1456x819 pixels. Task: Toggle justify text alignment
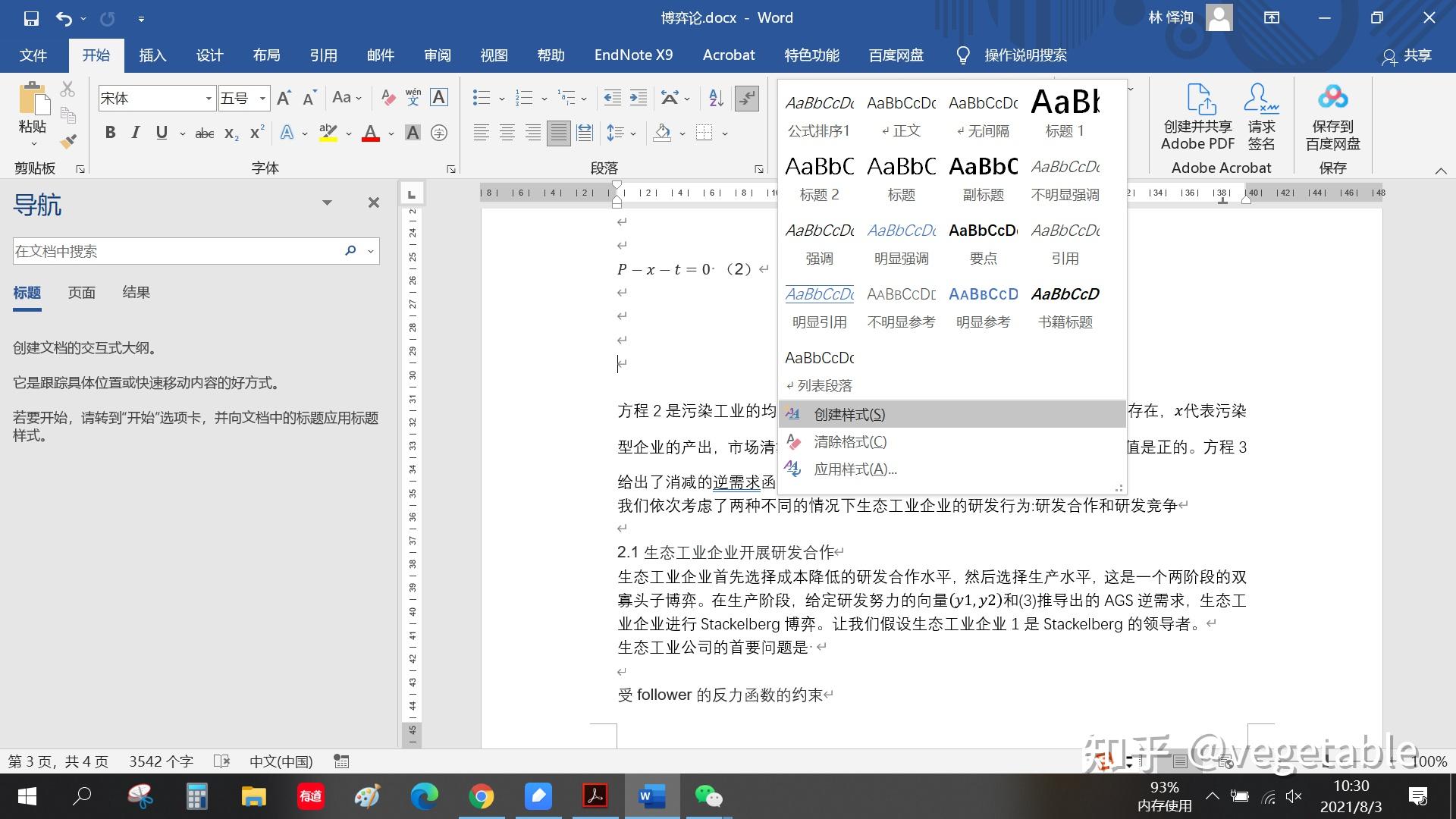pyautogui.click(x=558, y=133)
